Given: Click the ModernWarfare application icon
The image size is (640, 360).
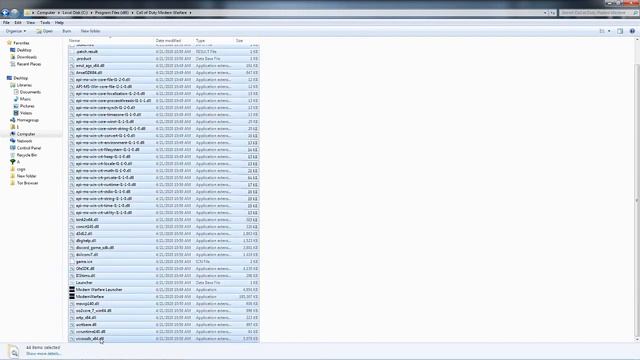Looking at the screenshot, I should coord(72,297).
